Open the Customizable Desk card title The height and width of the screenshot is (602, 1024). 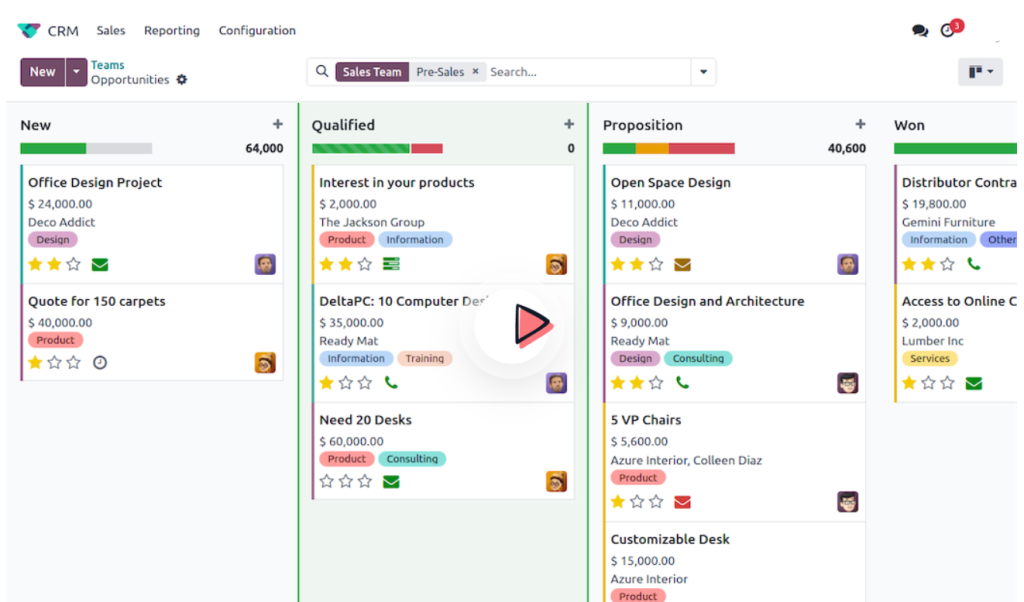[x=670, y=539]
